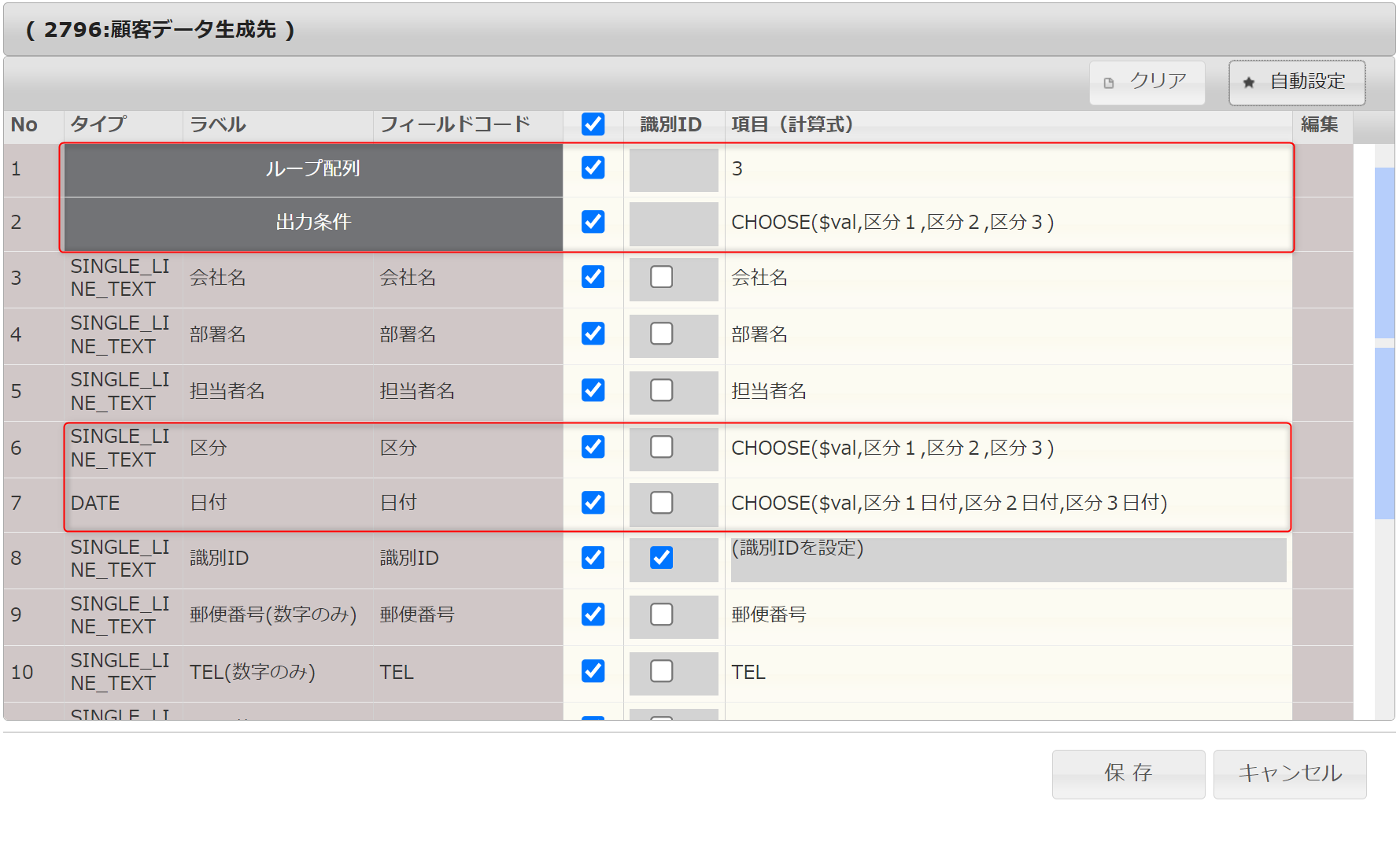Edit the 区分 row CHOOSE formula field
This screenshot has width=1400, height=845.
(1008, 448)
